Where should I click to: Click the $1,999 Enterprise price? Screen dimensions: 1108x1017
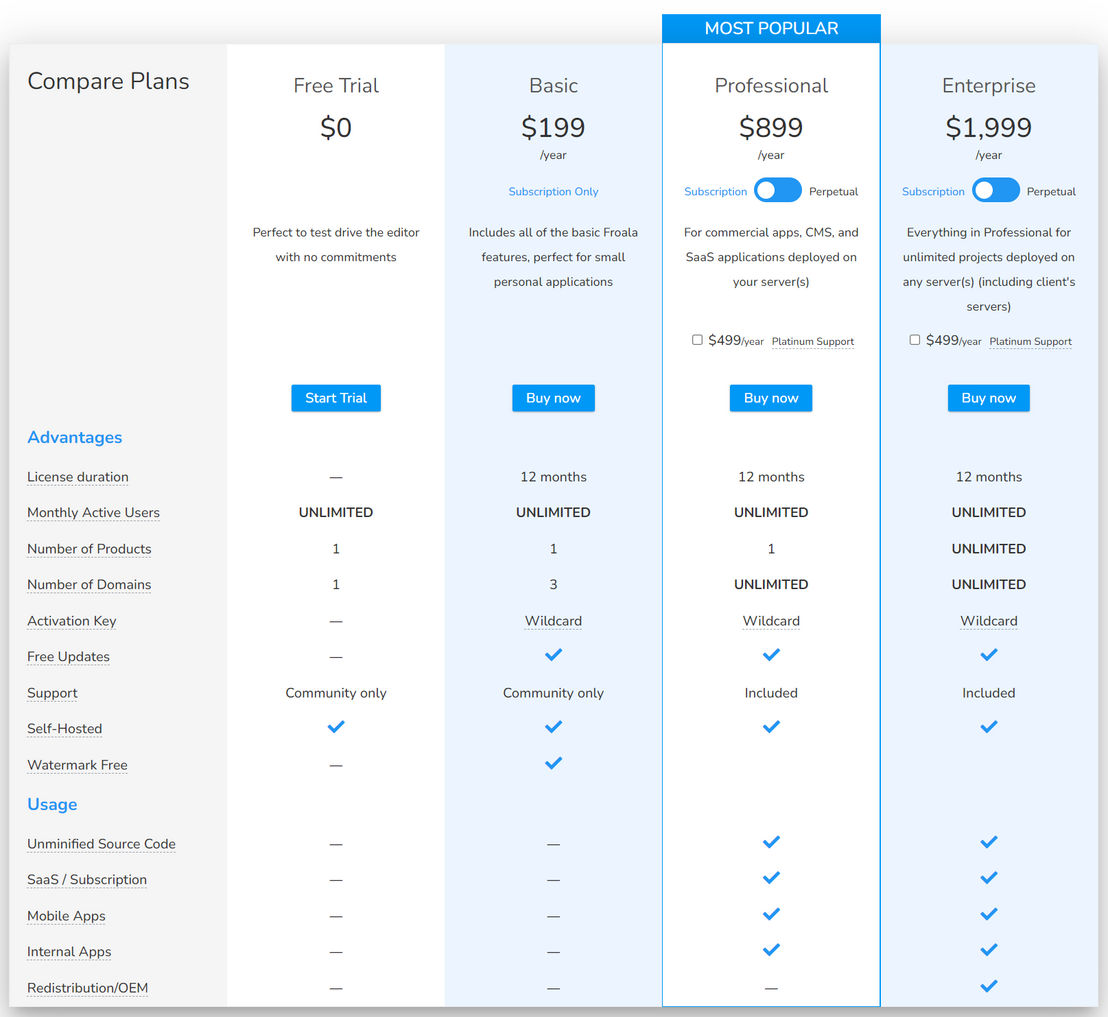click(989, 128)
